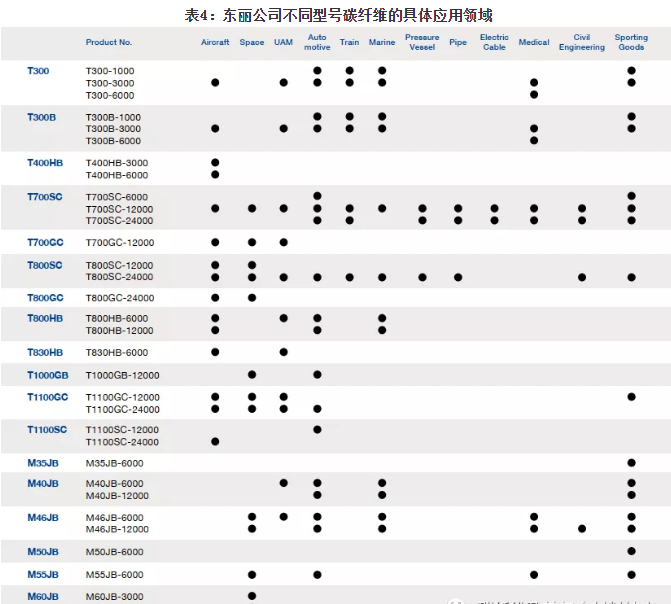Click the Product No. column header

[x=109, y=42]
